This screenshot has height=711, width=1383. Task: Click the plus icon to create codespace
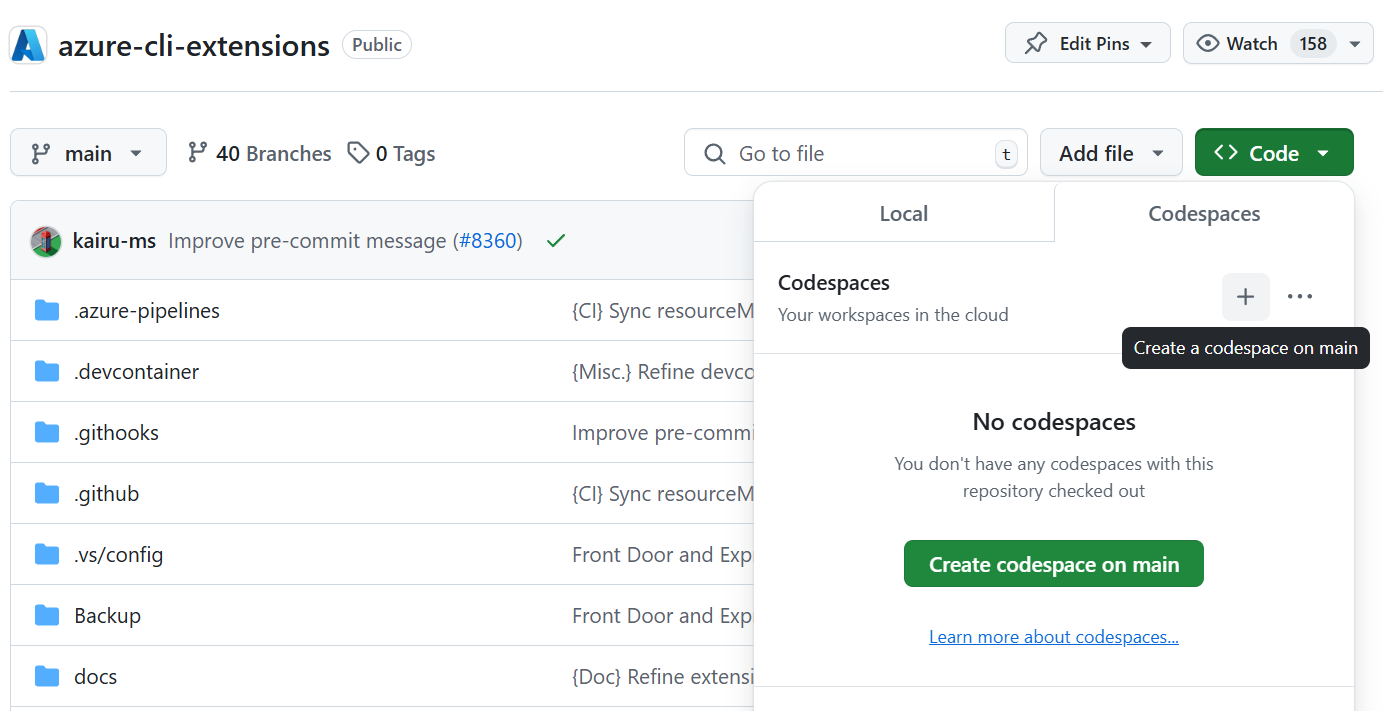click(1245, 297)
